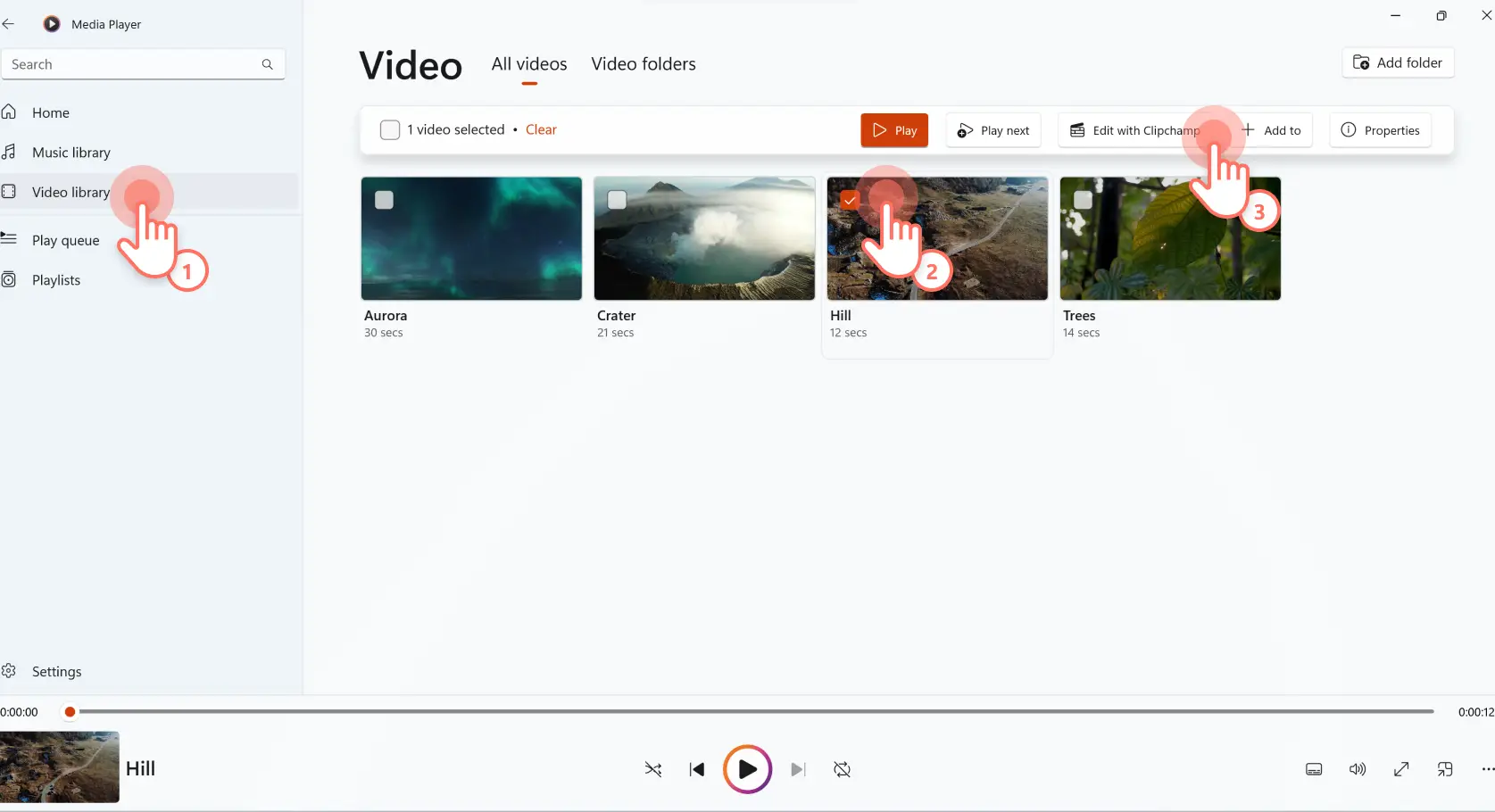Open the Music library section
The height and width of the screenshot is (812, 1495).
pos(71,152)
